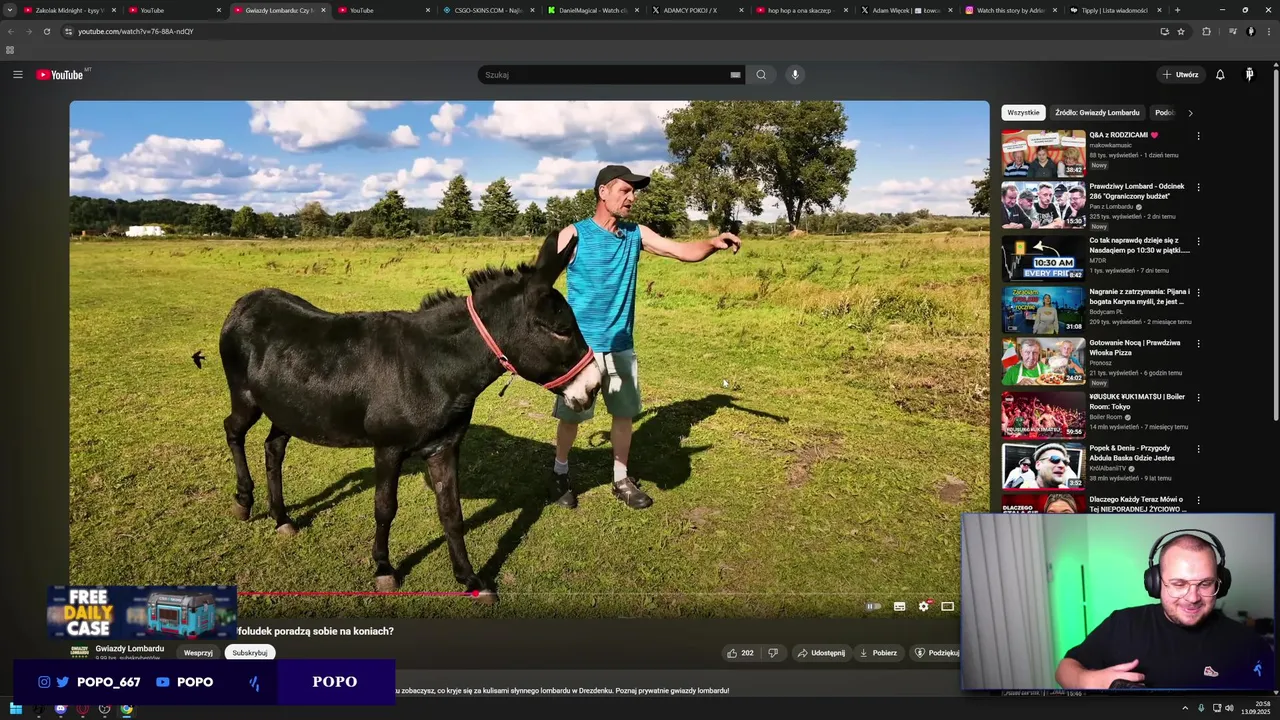Open the on-screen keyboard icon in search box
Viewport: 1280px width, 720px height.
[735, 75]
